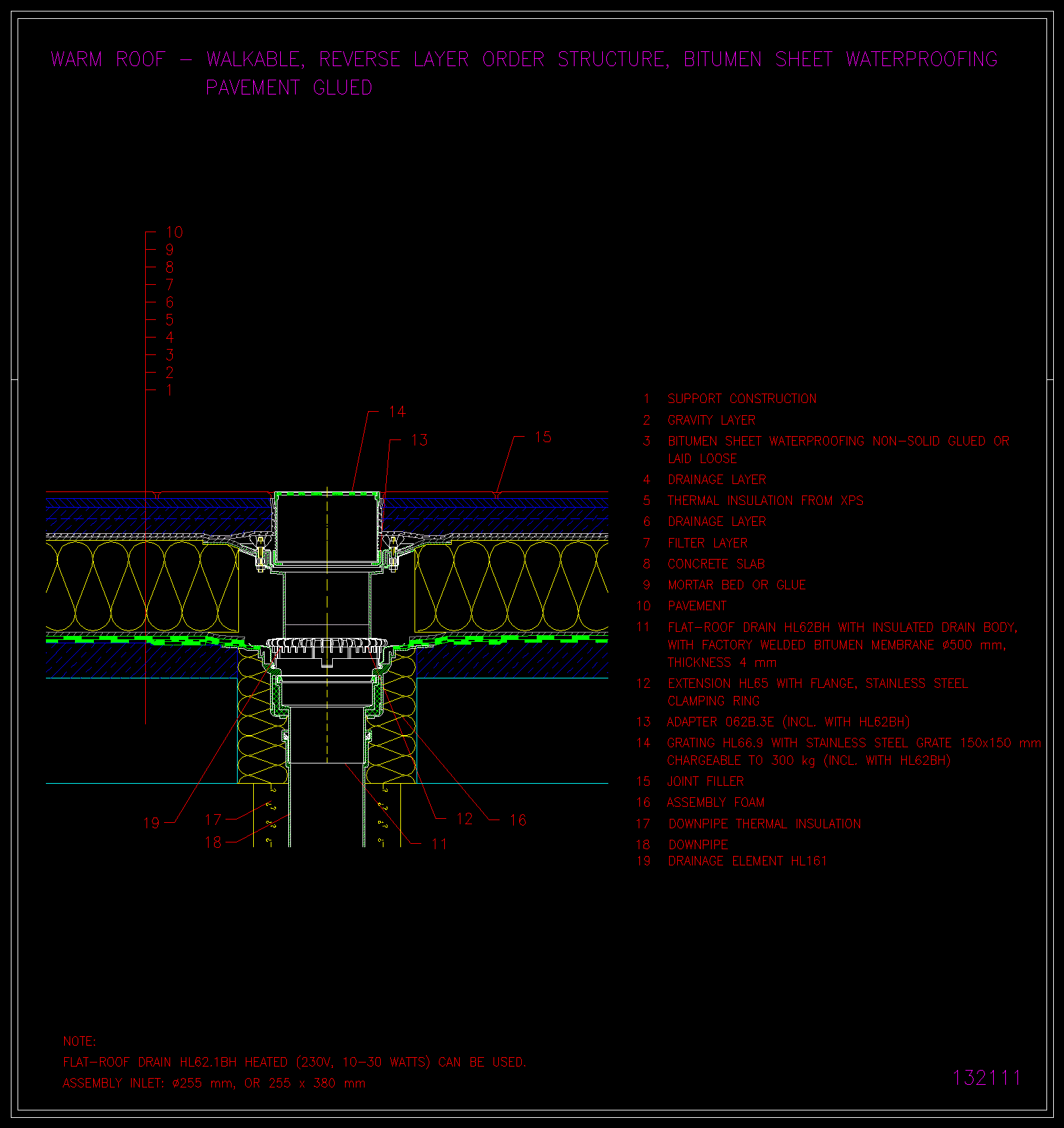The width and height of the screenshot is (1064, 1128).
Task: Select legend entry "GRAVITY LAYER"
Action: coord(711,420)
